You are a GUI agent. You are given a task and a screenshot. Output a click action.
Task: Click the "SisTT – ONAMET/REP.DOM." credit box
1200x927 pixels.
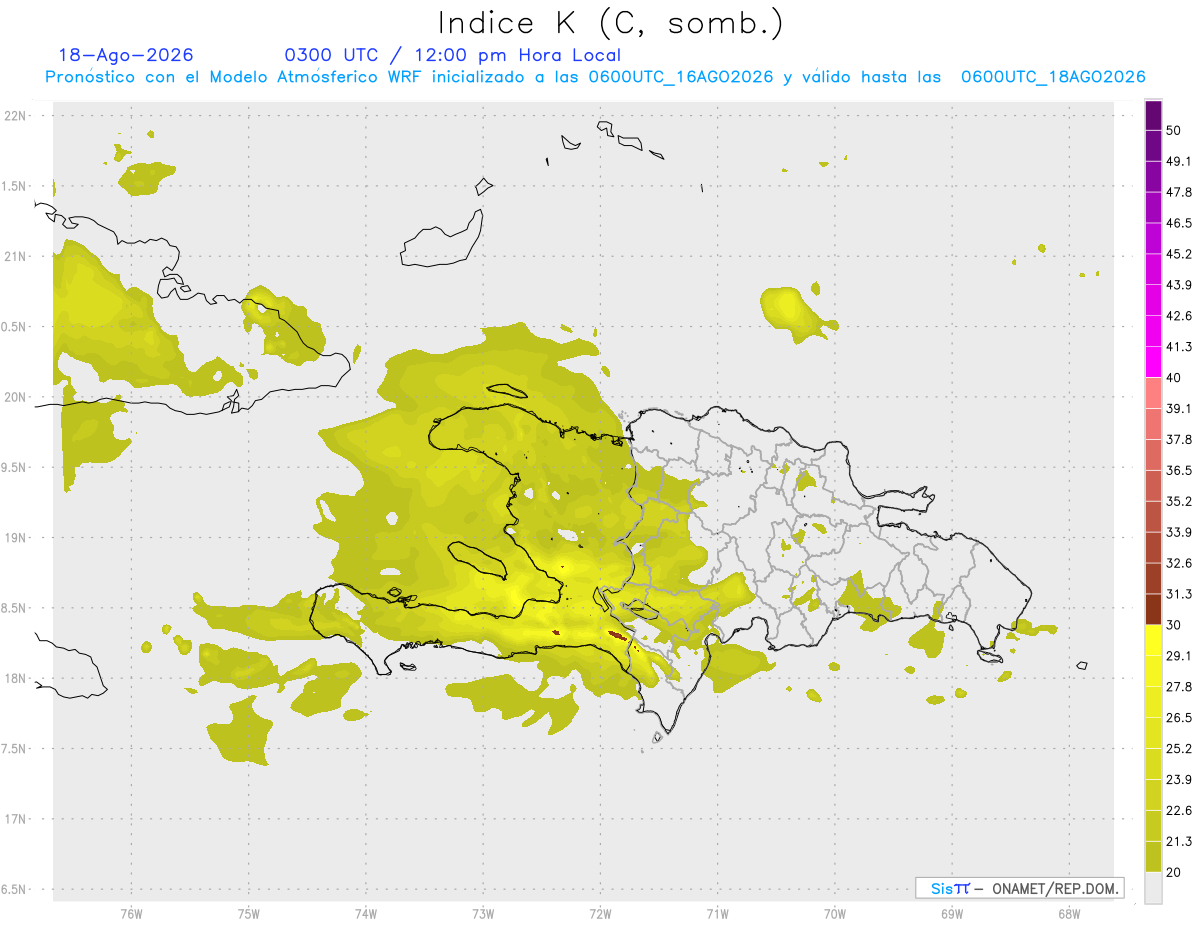1020,888
